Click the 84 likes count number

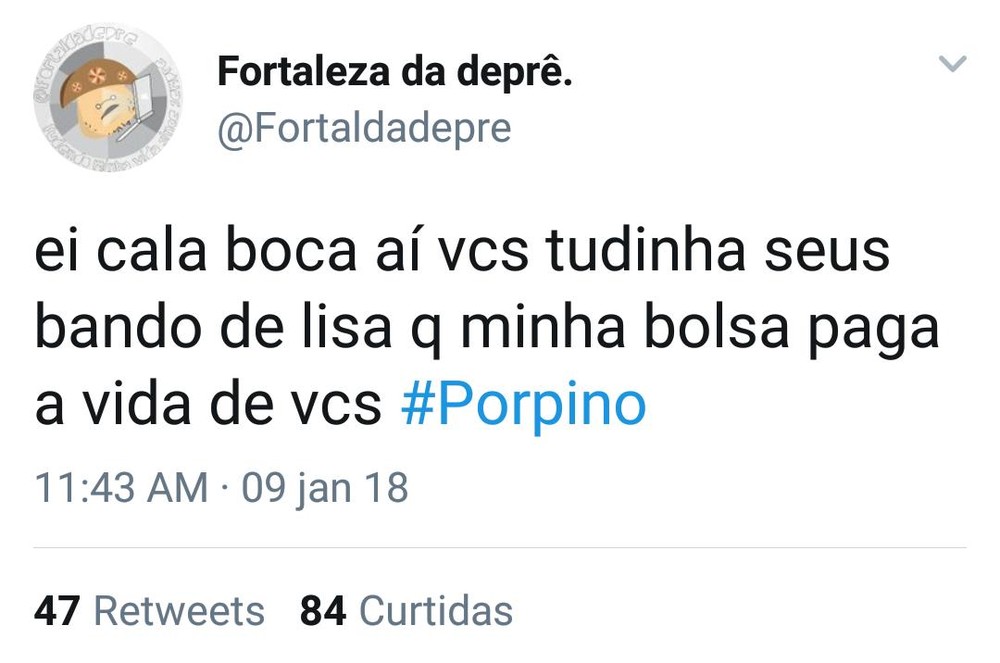(x=323, y=610)
